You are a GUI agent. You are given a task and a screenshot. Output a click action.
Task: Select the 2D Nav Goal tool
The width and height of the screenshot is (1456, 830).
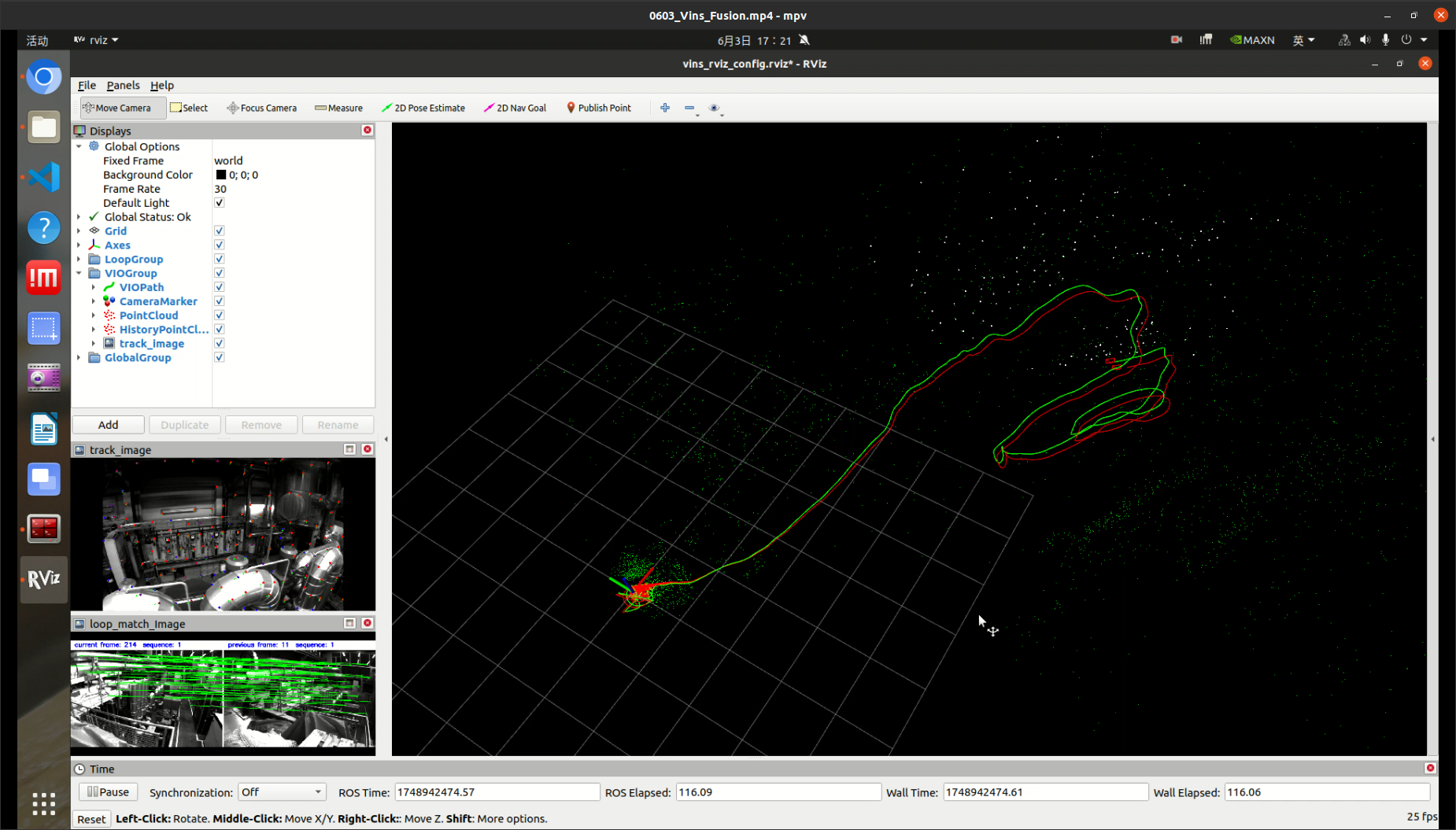516,108
